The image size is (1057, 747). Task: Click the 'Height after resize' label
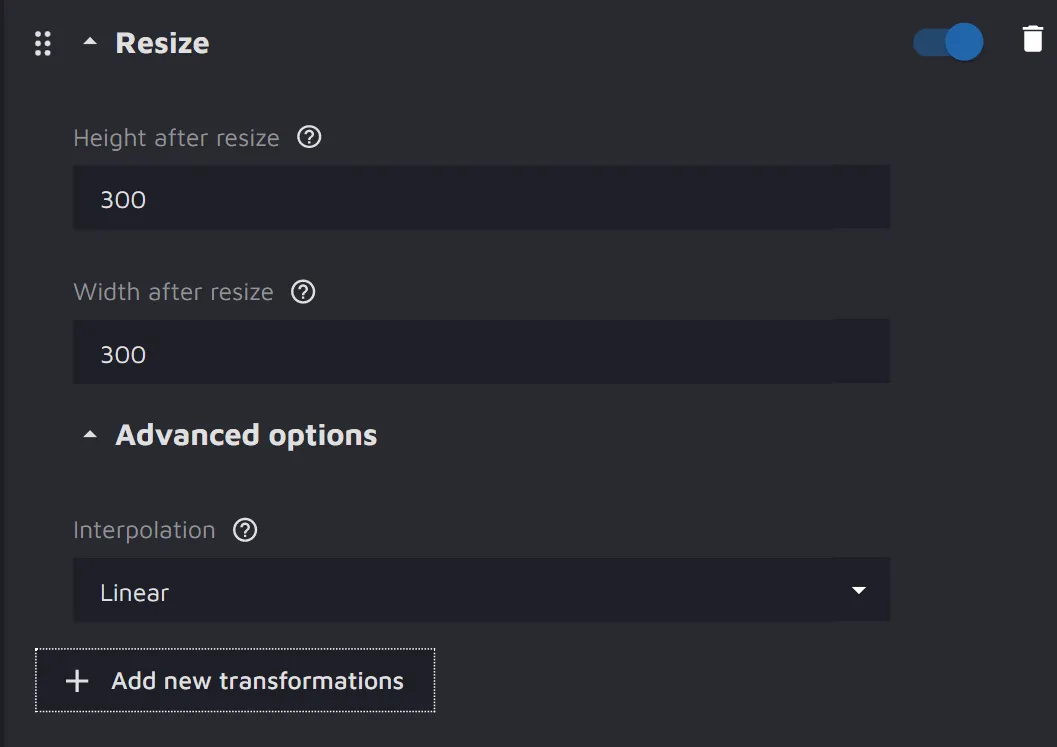pyautogui.click(x=176, y=138)
